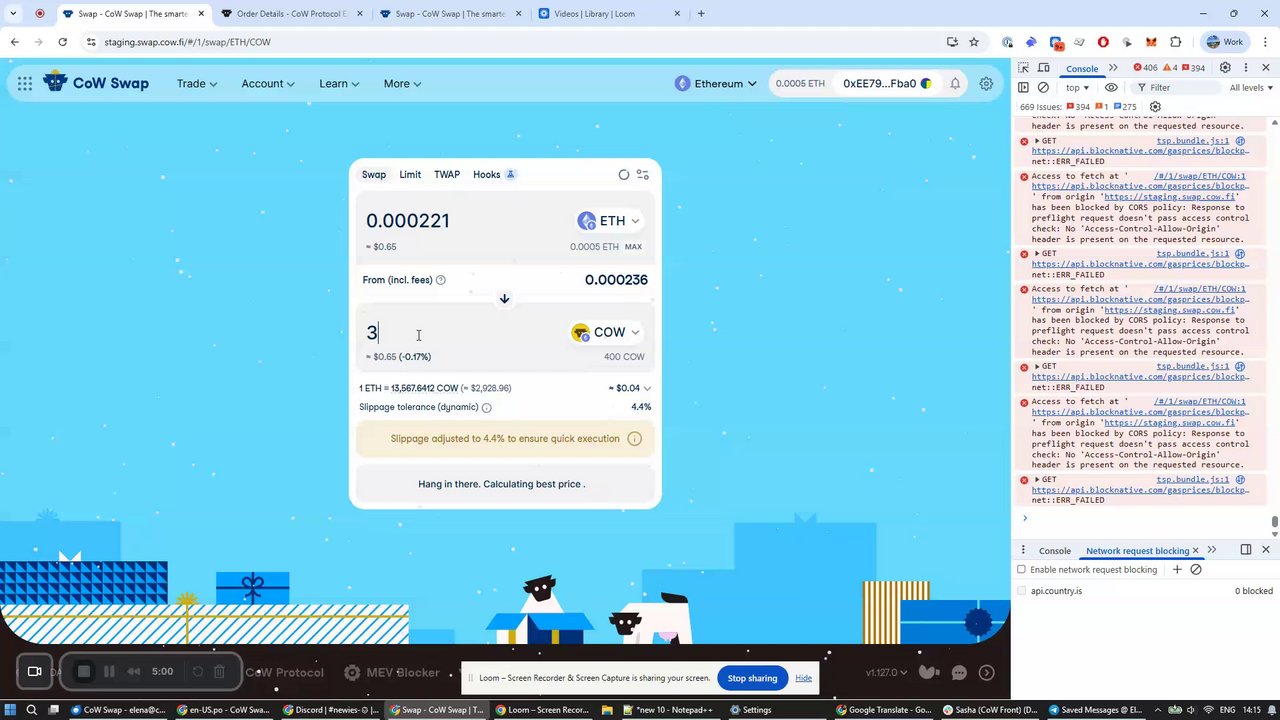
Task: Open All levels log filter dropdown
Action: point(1252,88)
